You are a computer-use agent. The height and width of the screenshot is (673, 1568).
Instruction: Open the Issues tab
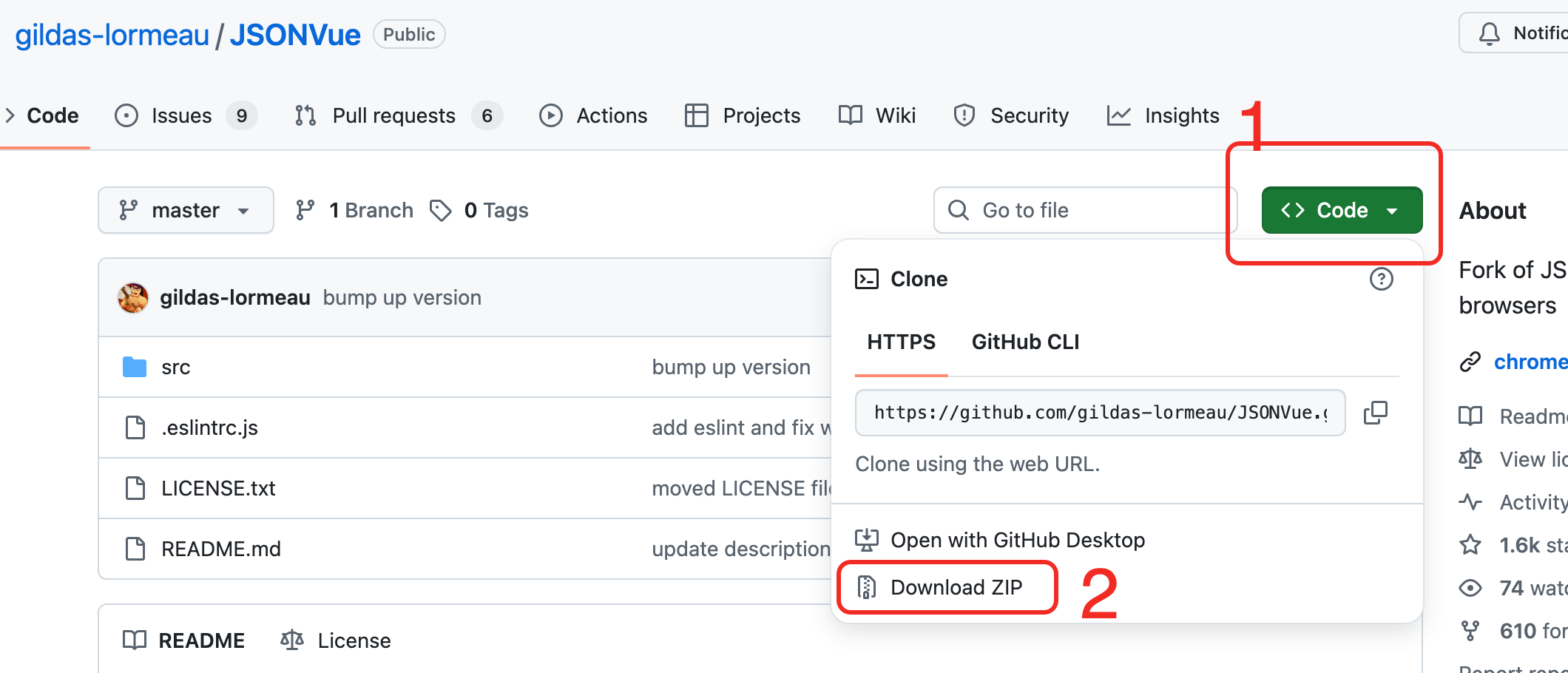click(x=186, y=115)
